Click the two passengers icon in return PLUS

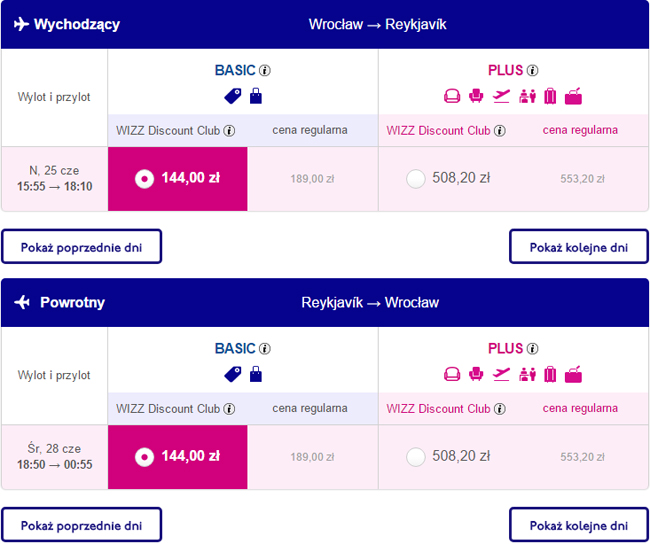[527, 374]
